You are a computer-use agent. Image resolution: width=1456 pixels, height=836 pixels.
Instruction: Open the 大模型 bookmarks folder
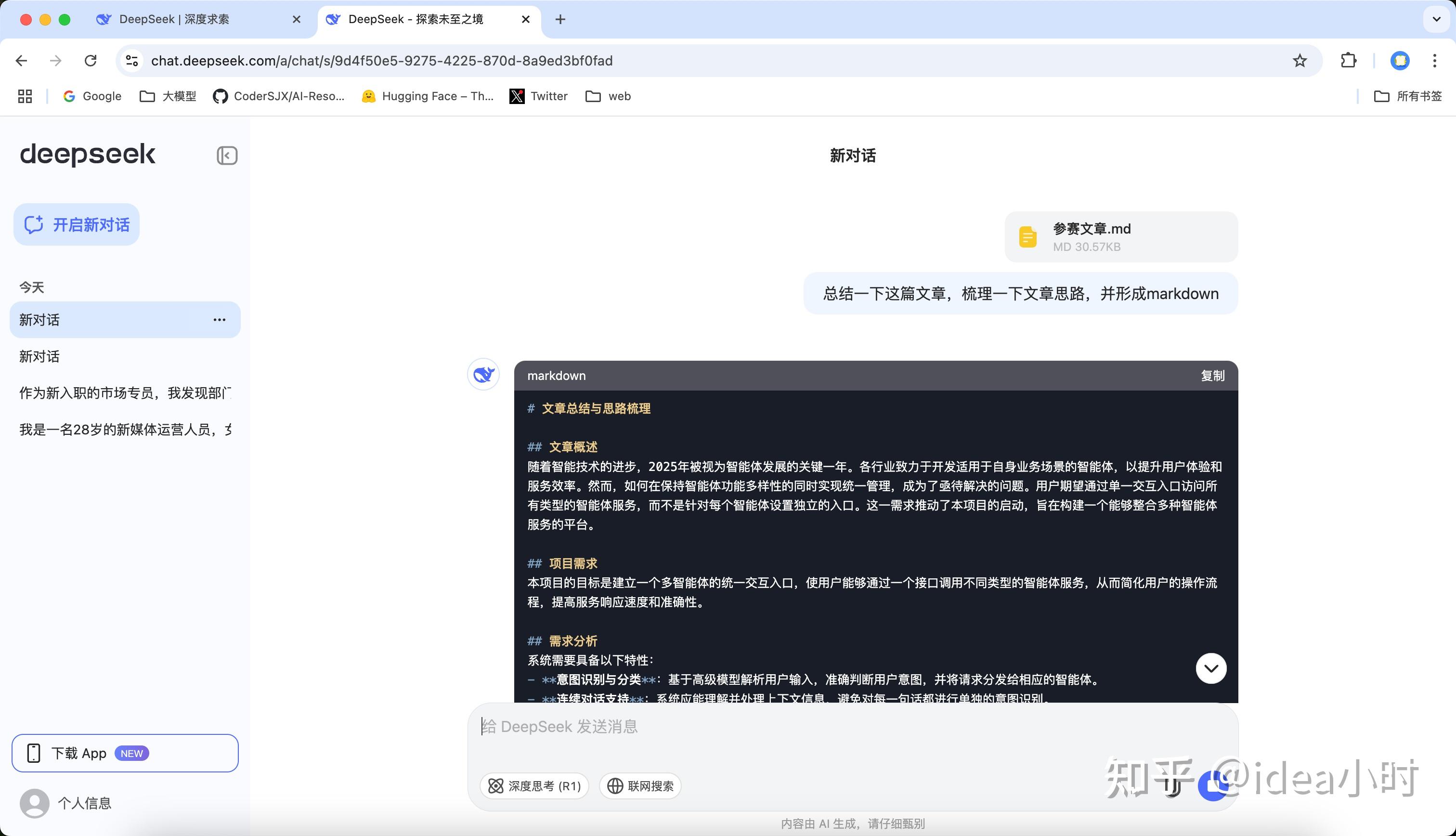click(x=168, y=96)
